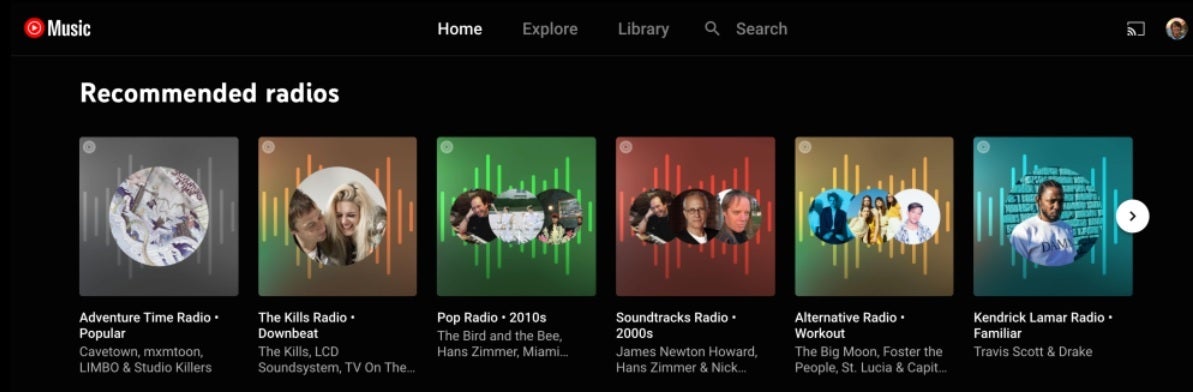1193x392 pixels.
Task: Click The Kills Radio • Downbeat title
Action: coord(307,325)
